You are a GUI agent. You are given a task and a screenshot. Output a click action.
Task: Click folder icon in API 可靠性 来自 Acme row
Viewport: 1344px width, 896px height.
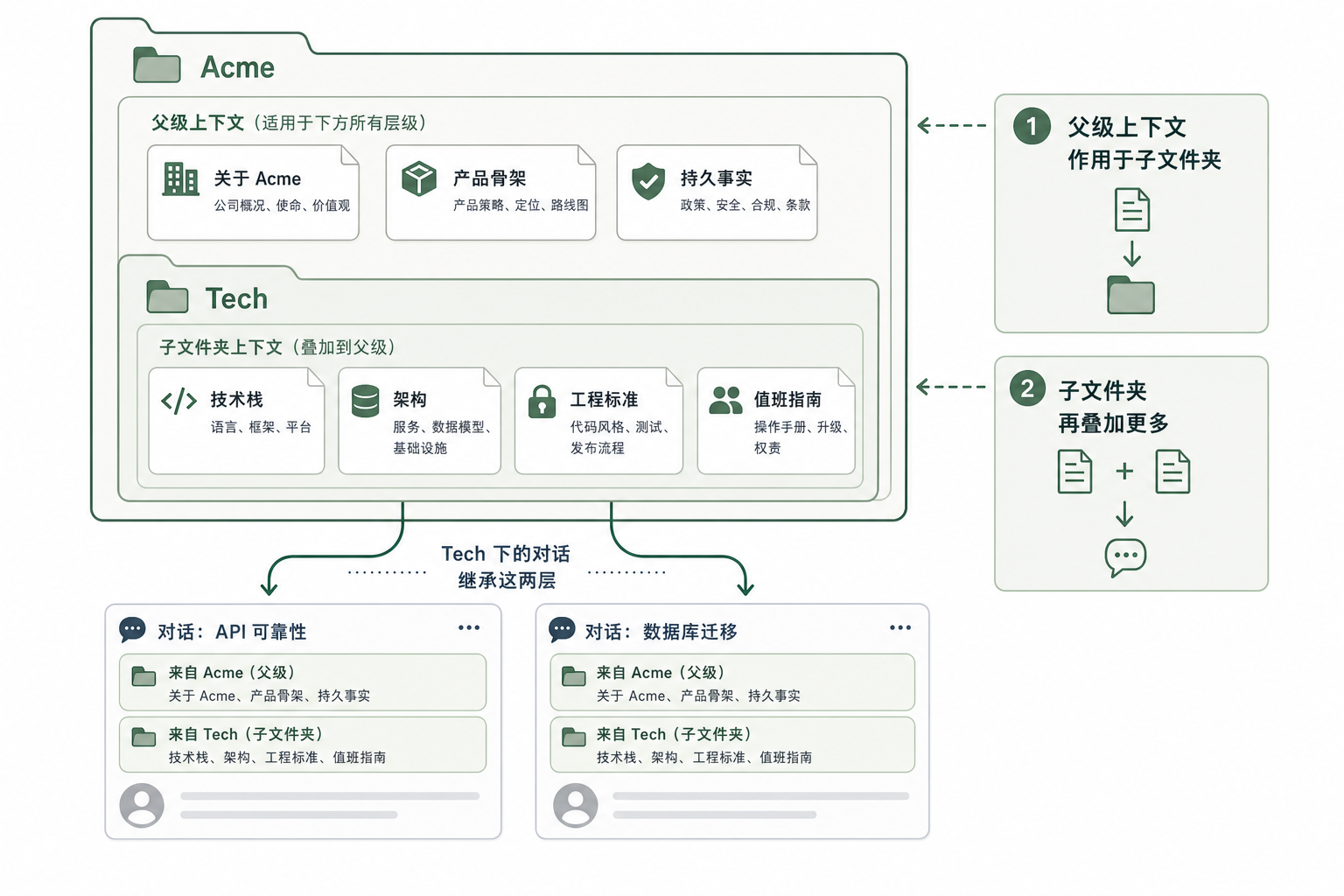tap(143, 675)
